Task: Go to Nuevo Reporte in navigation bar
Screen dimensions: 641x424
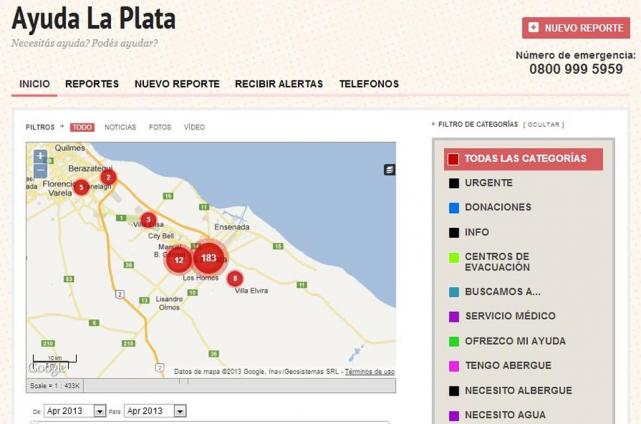Action: [177, 84]
